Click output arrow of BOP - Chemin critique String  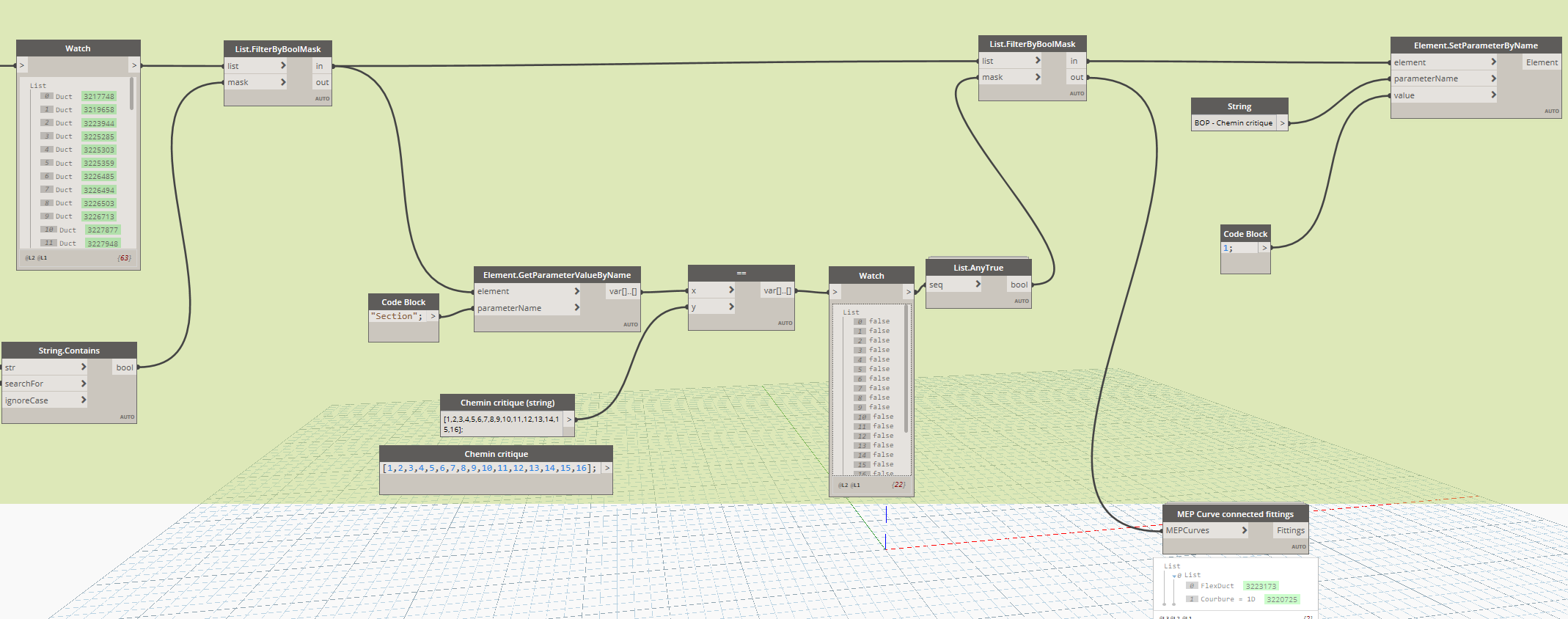point(1282,123)
